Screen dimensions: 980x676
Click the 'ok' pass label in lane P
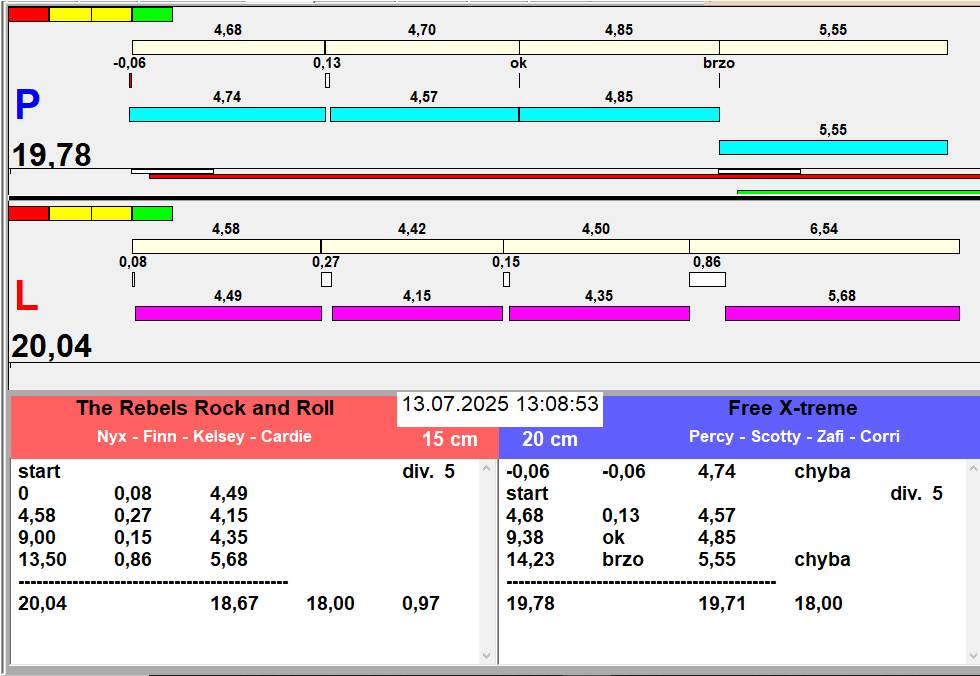coord(519,63)
